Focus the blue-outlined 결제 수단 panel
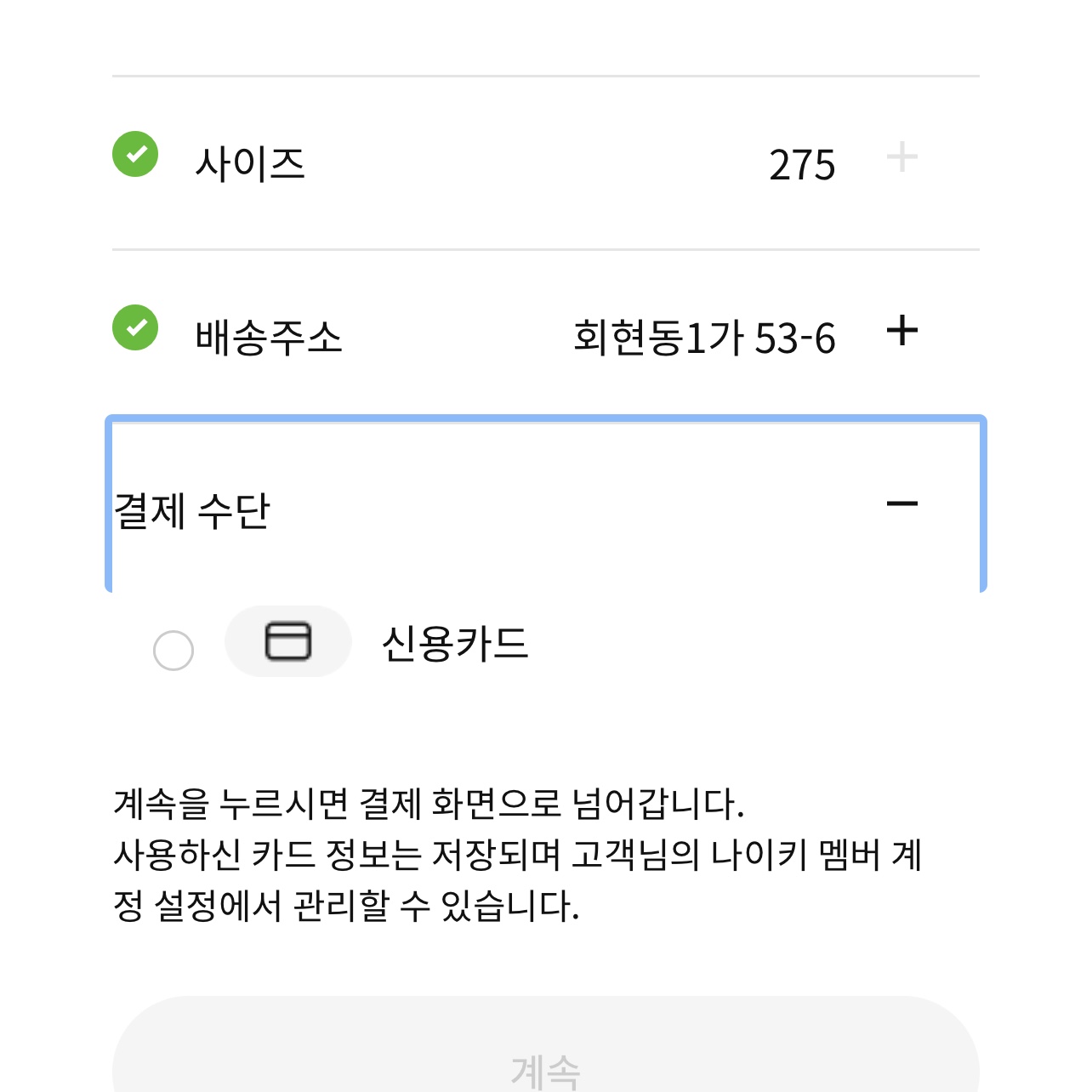The image size is (1092, 1092). click(x=546, y=504)
